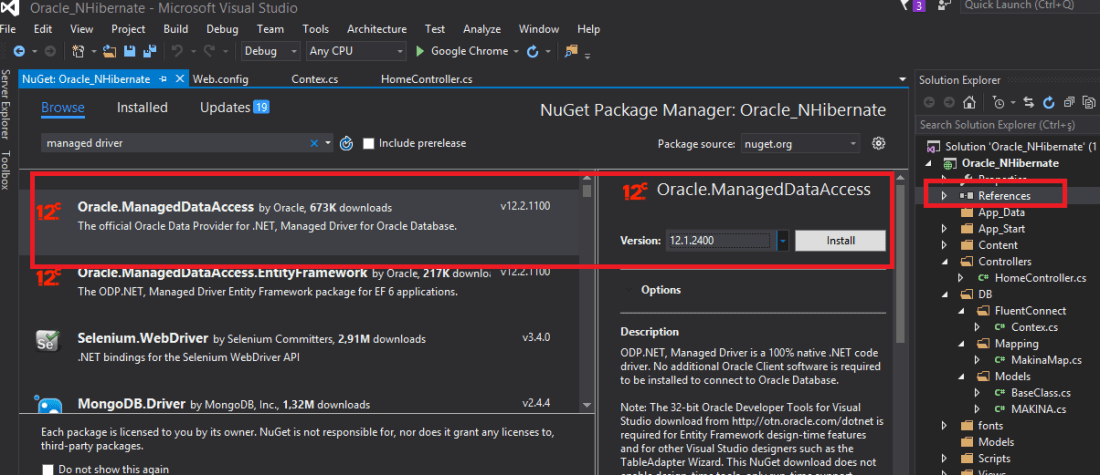1100x475 pixels.
Task: Redo the last undone action
Action: point(209,51)
